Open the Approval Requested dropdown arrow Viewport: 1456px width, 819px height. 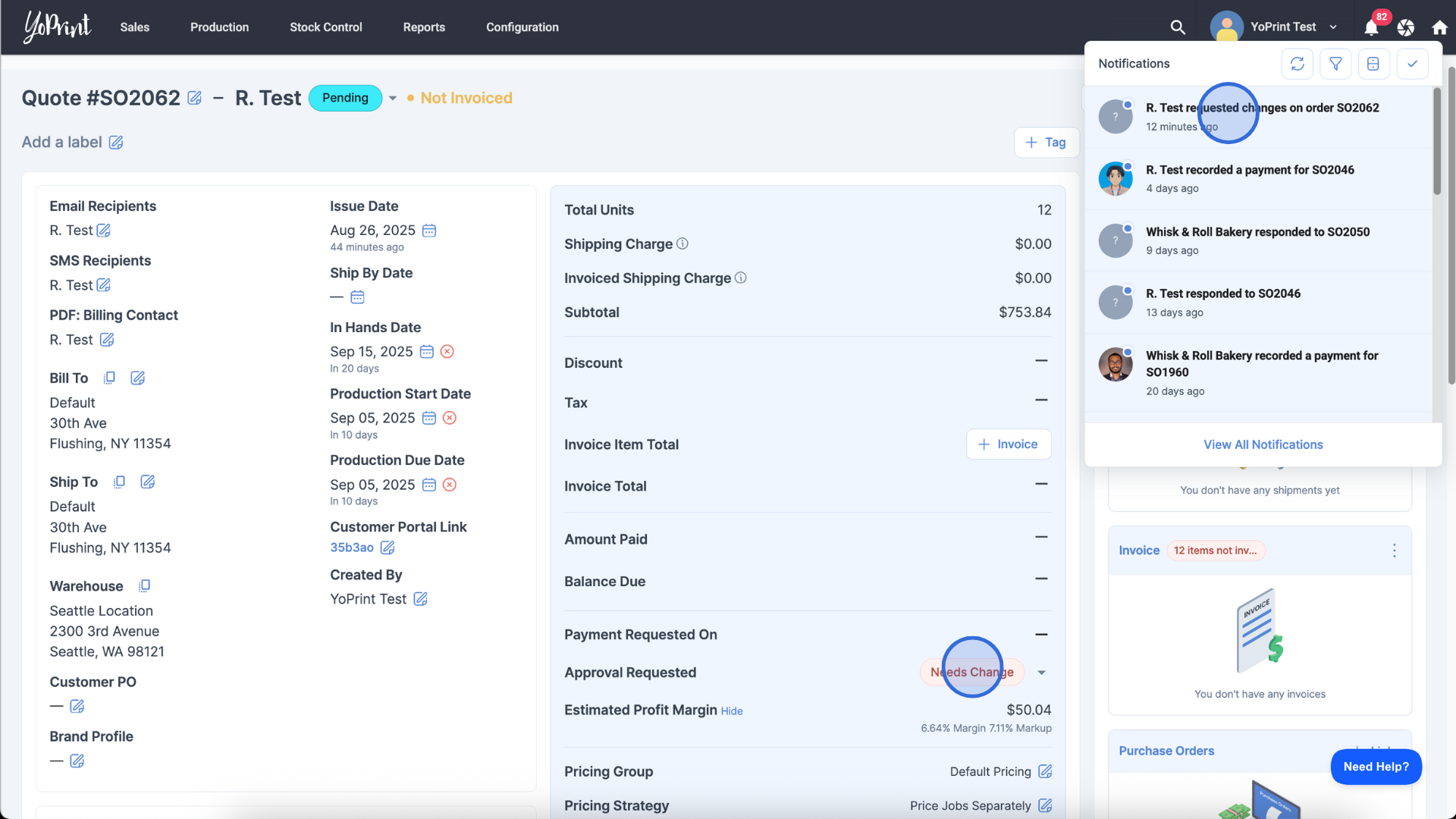click(1042, 673)
